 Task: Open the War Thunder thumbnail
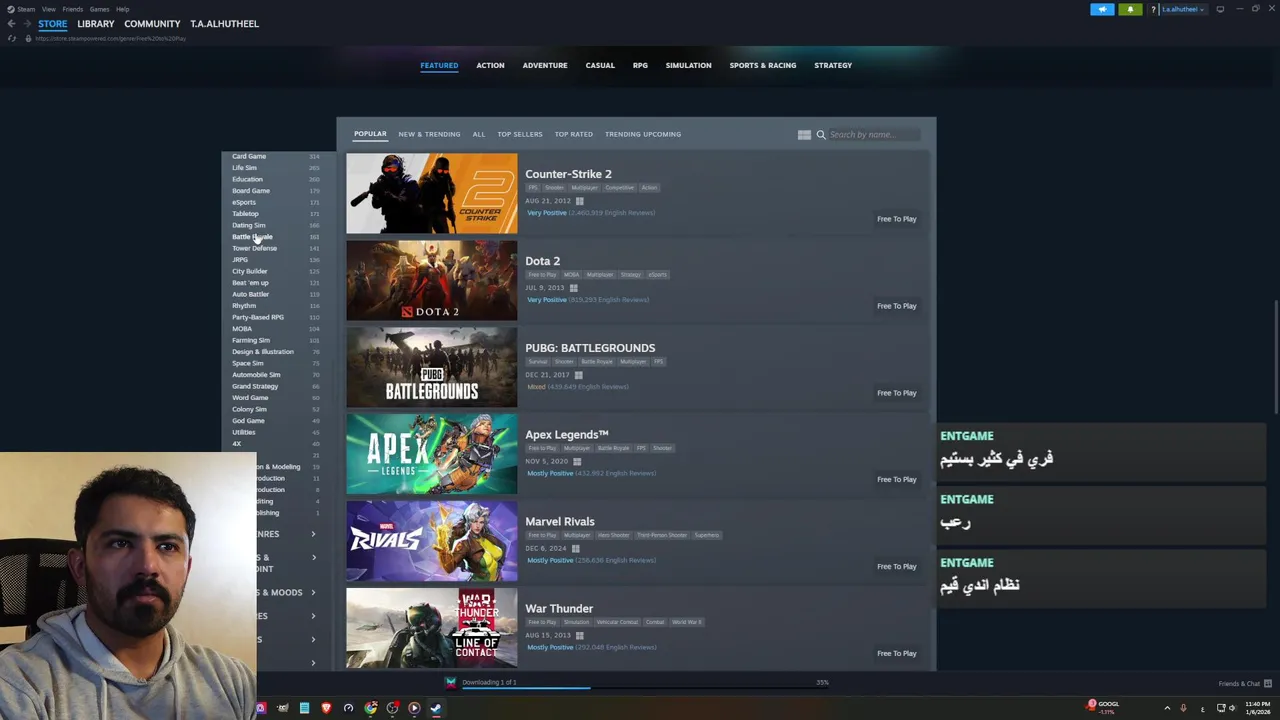(432, 628)
